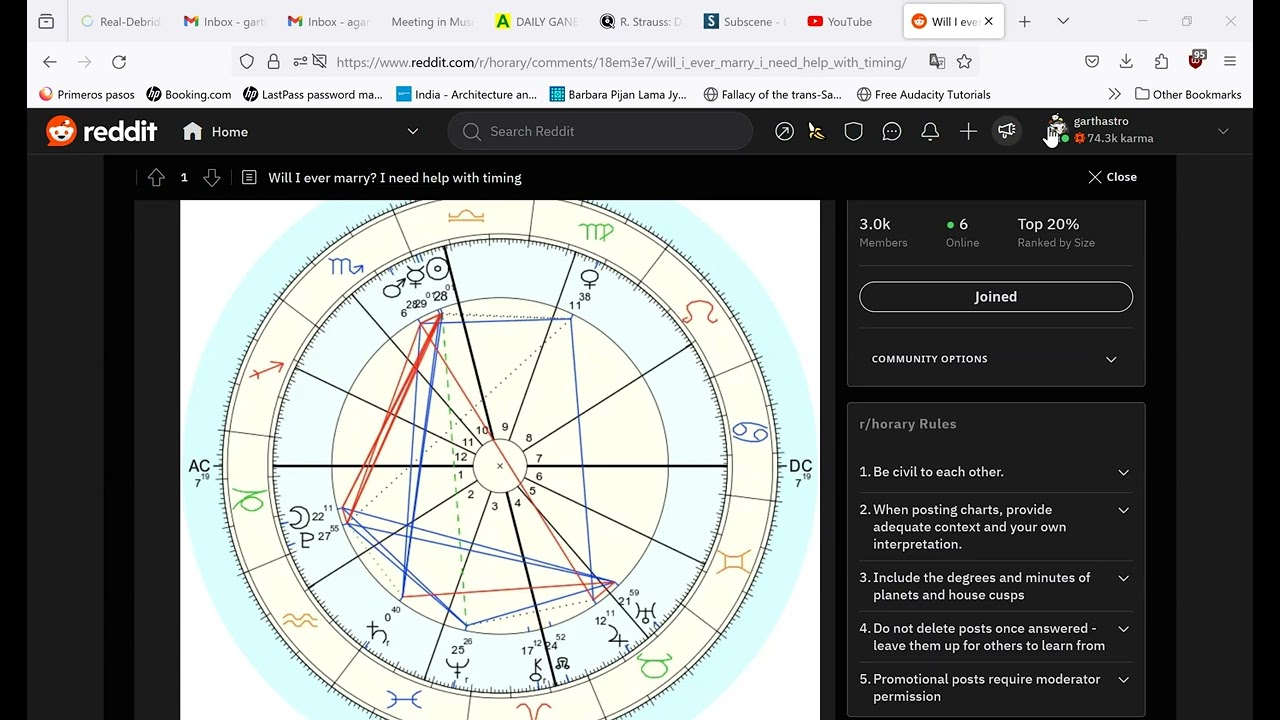Click the browser URL address bar
Viewport: 1280px width, 720px height.
[621, 62]
